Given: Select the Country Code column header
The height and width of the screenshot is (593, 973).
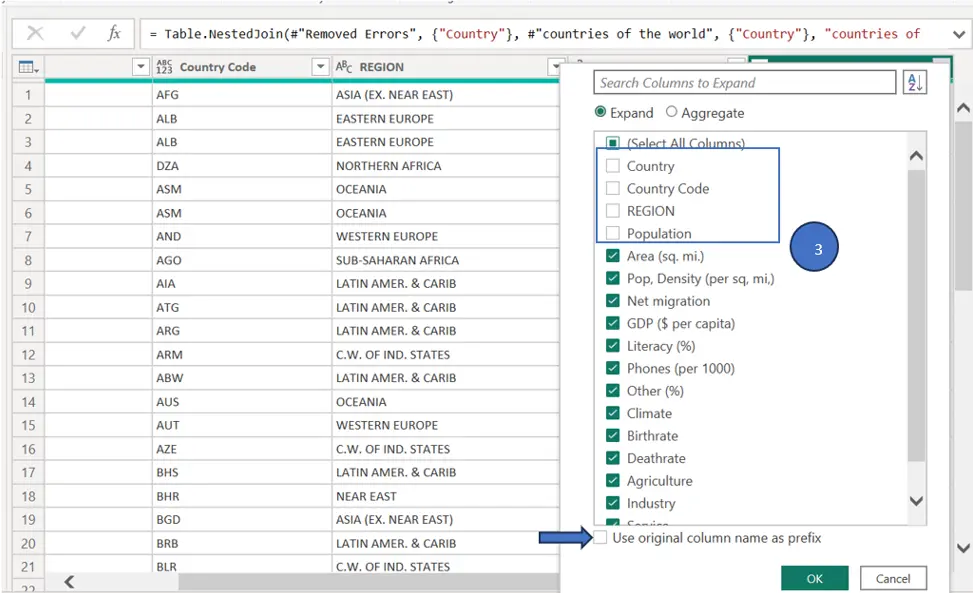Looking at the screenshot, I should (242, 67).
